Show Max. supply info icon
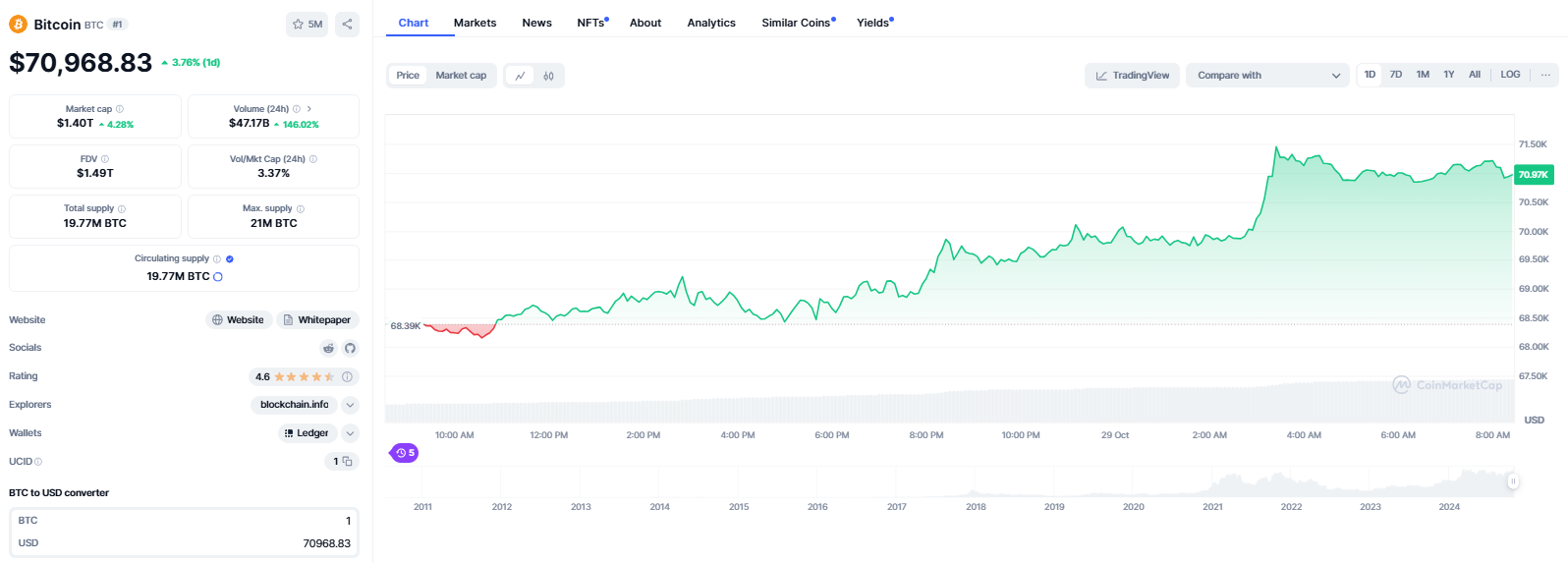1568x563 pixels. (301, 208)
